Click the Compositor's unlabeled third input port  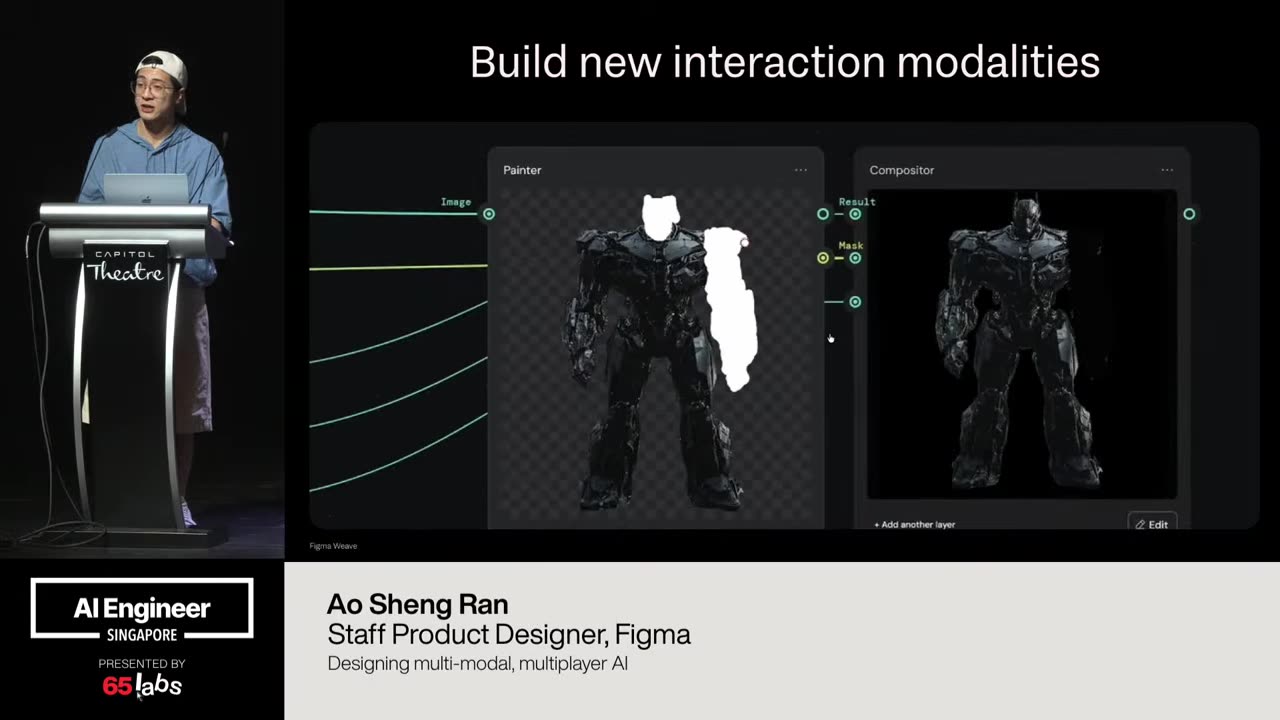pyautogui.click(x=855, y=302)
